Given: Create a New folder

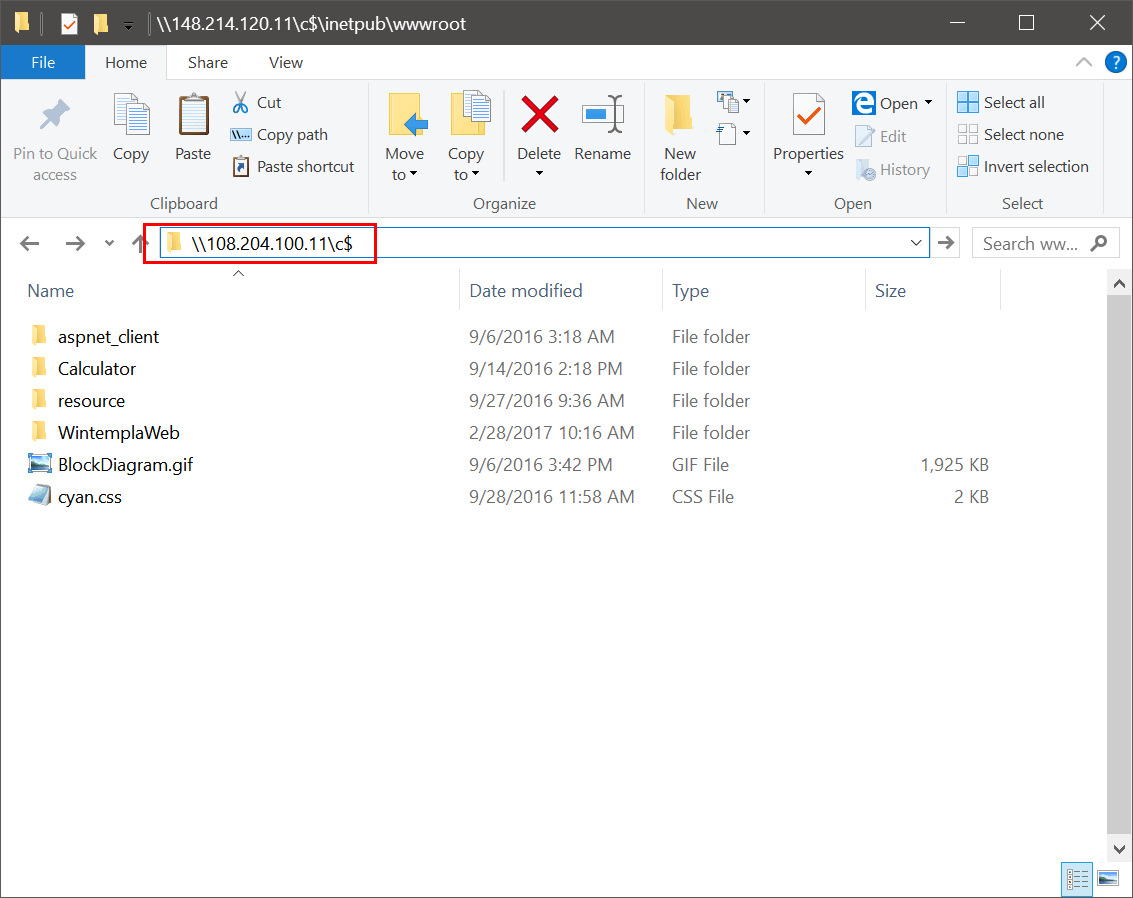Looking at the screenshot, I should tap(680, 137).
